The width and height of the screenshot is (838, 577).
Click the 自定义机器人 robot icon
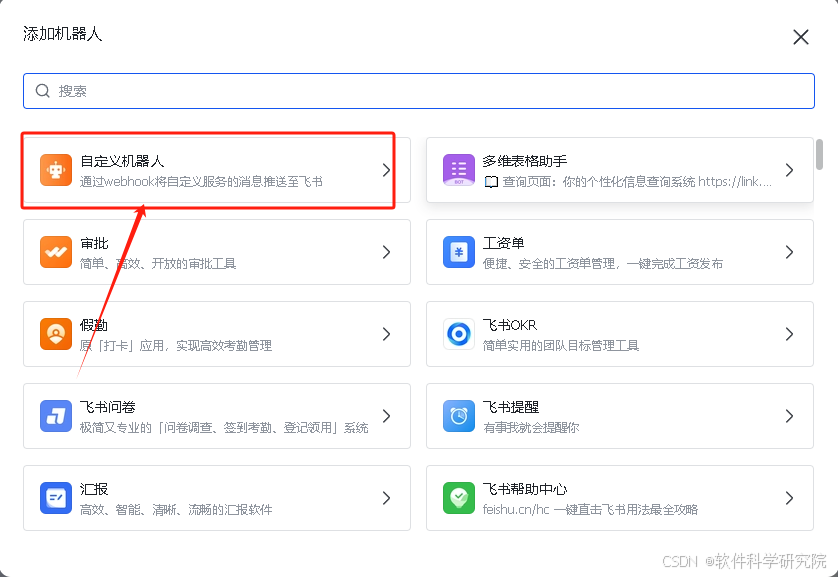click(x=56, y=170)
